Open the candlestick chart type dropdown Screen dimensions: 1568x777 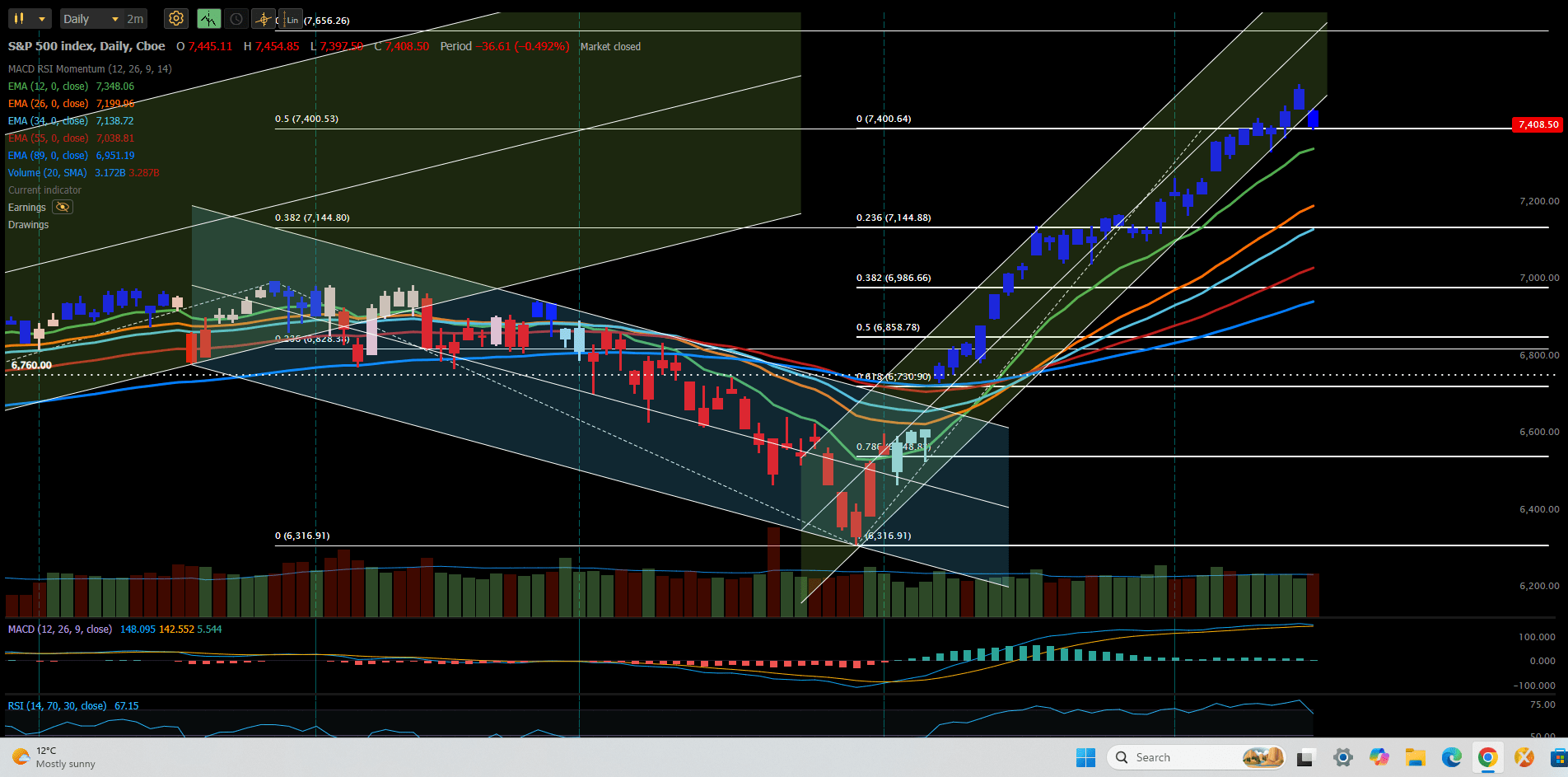[30, 18]
